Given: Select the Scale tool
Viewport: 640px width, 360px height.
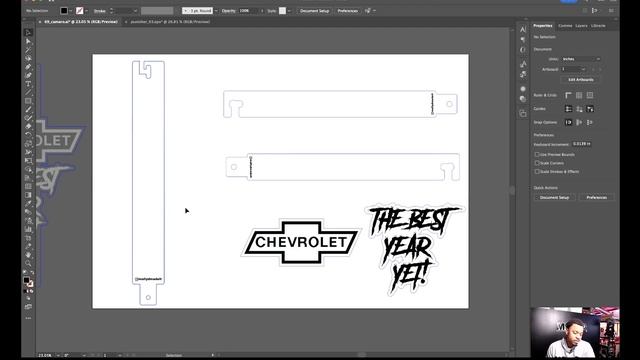Looking at the screenshot, I should coord(28,144).
